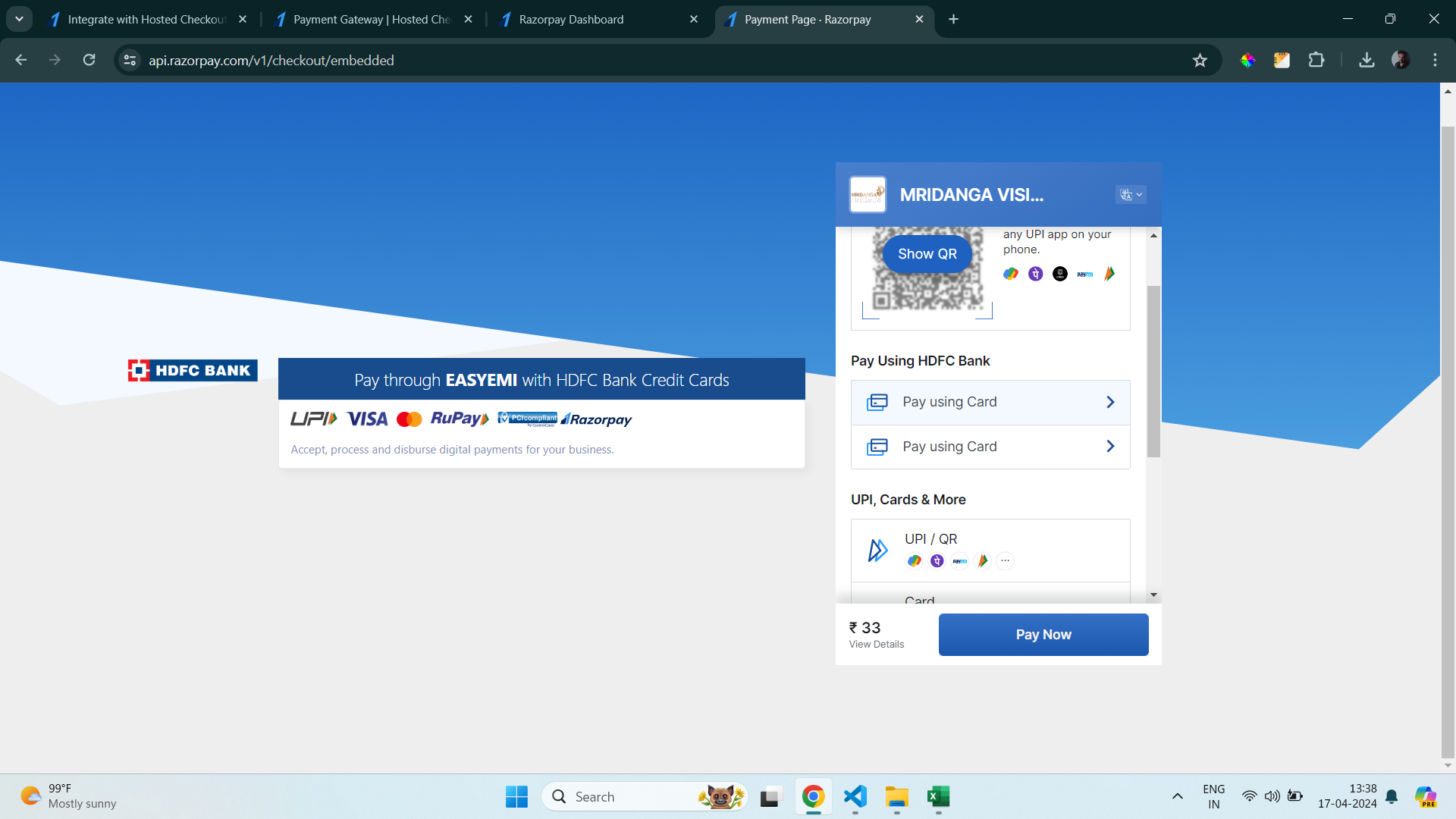Open View Details under the amount
Screen dimensions: 1456x819
[877, 645]
